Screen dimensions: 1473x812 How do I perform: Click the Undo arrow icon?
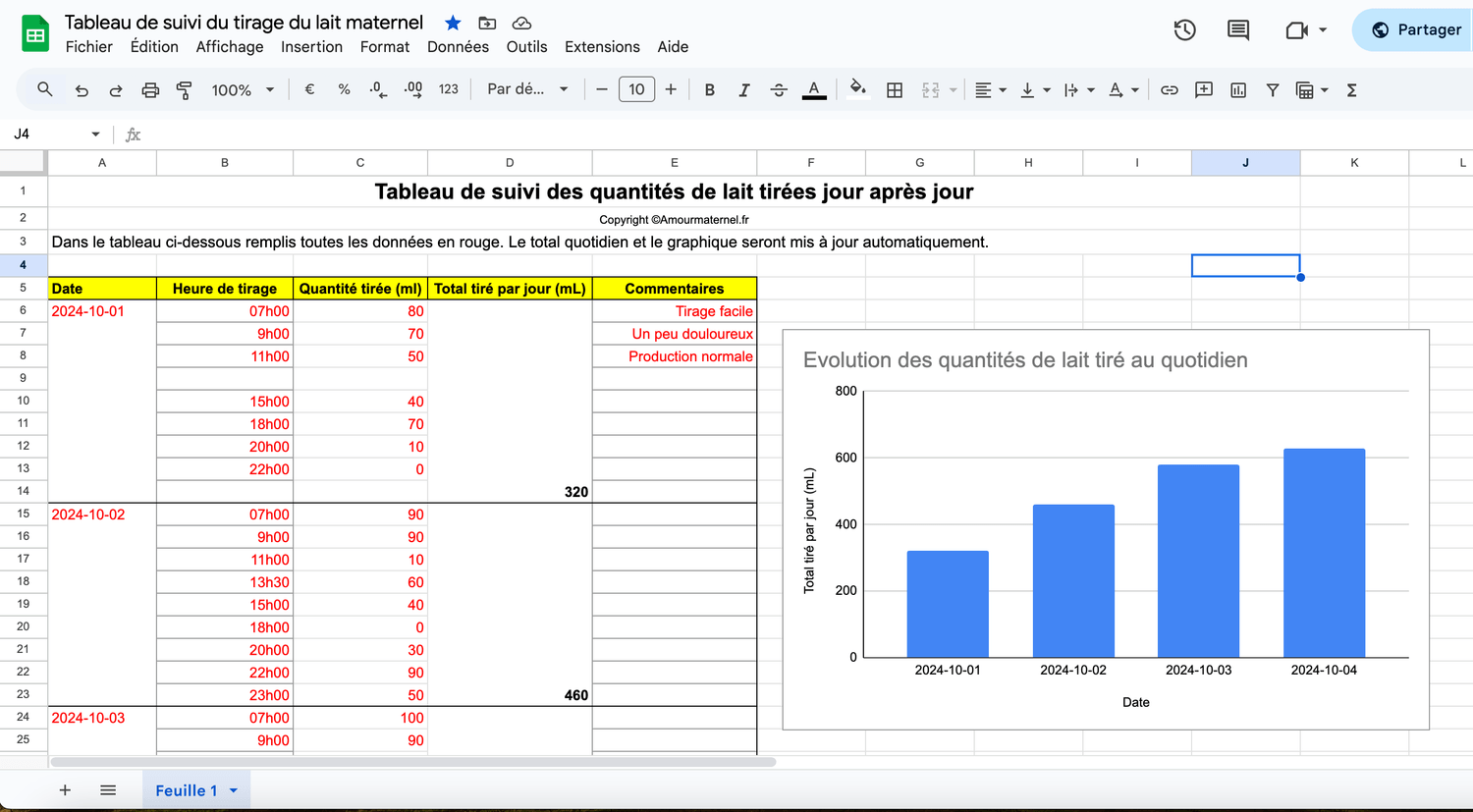[82, 90]
